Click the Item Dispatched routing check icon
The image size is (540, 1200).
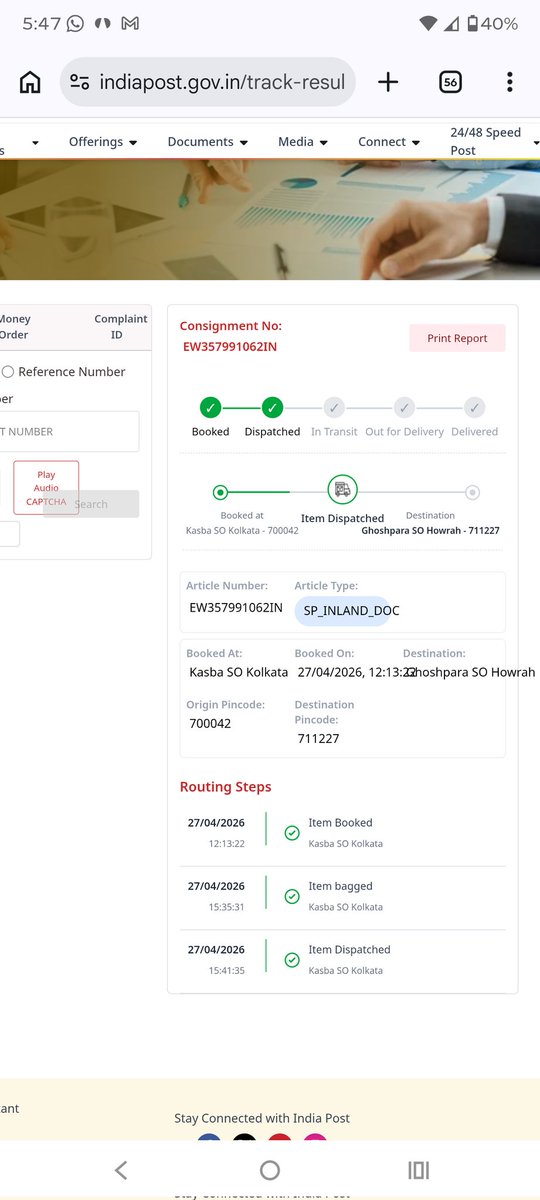click(292, 960)
